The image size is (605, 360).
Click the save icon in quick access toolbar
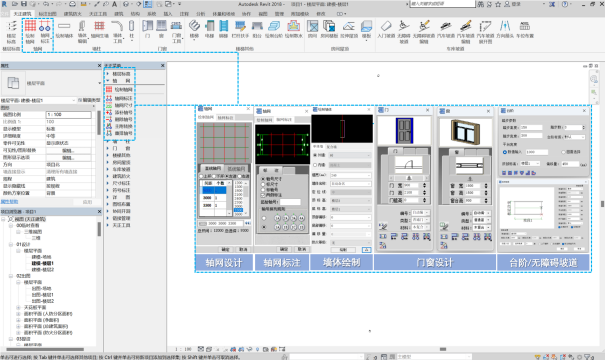[24, 4]
